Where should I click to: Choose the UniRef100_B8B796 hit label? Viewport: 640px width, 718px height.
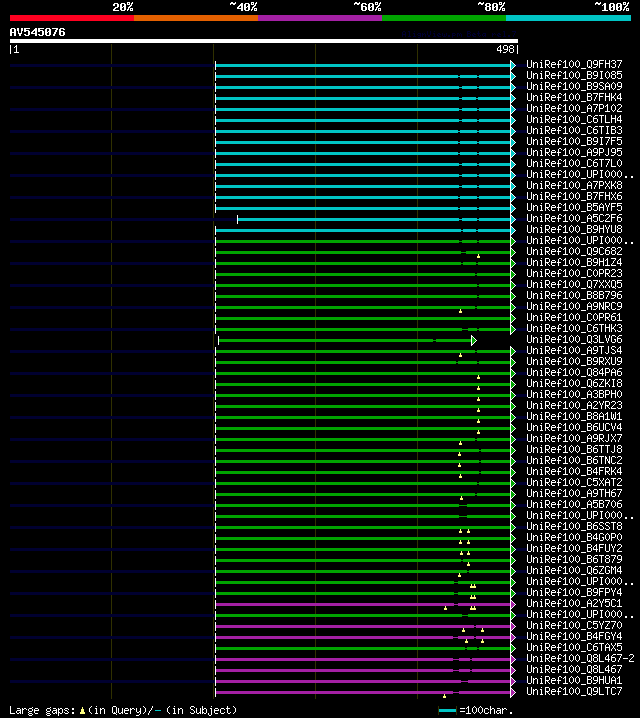[574, 295]
